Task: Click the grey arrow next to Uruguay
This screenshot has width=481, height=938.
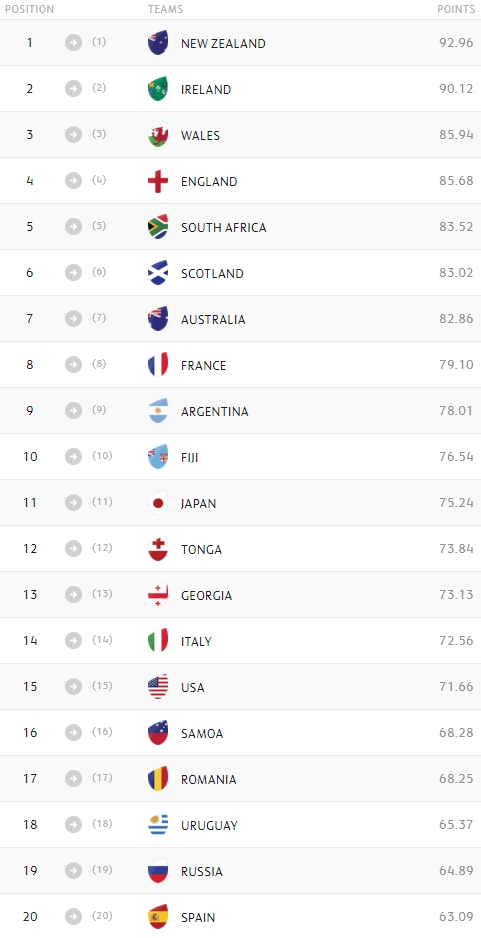Action: (x=74, y=824)
